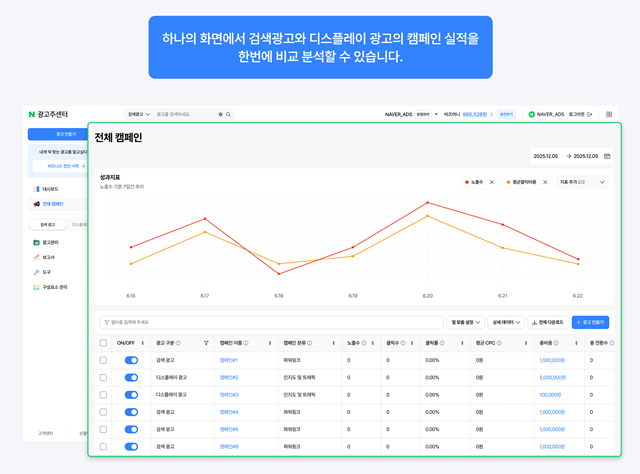
Task: Toggle ON/OFF switch for 캠페인#1
Action: pos(130,359)
